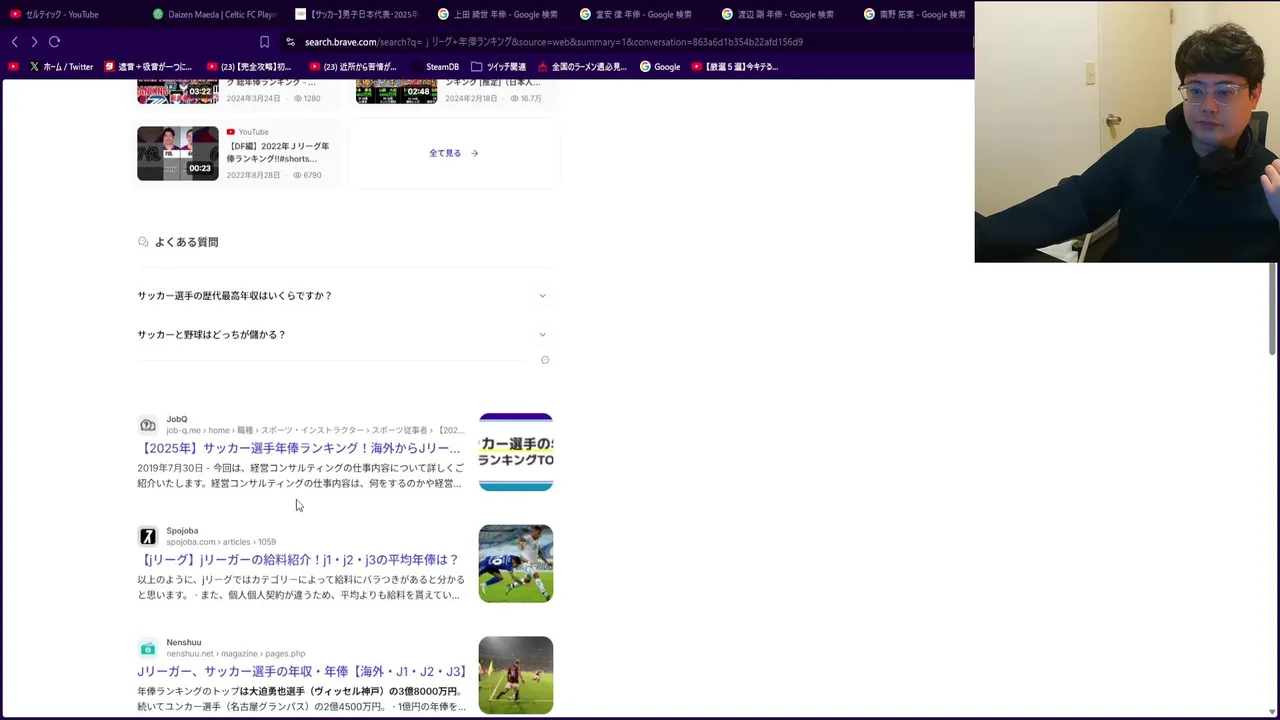Open the 全国のラーメン通必見 bookmark
This screenshot has width=1280, height=720.
click(x=582, y=67)
